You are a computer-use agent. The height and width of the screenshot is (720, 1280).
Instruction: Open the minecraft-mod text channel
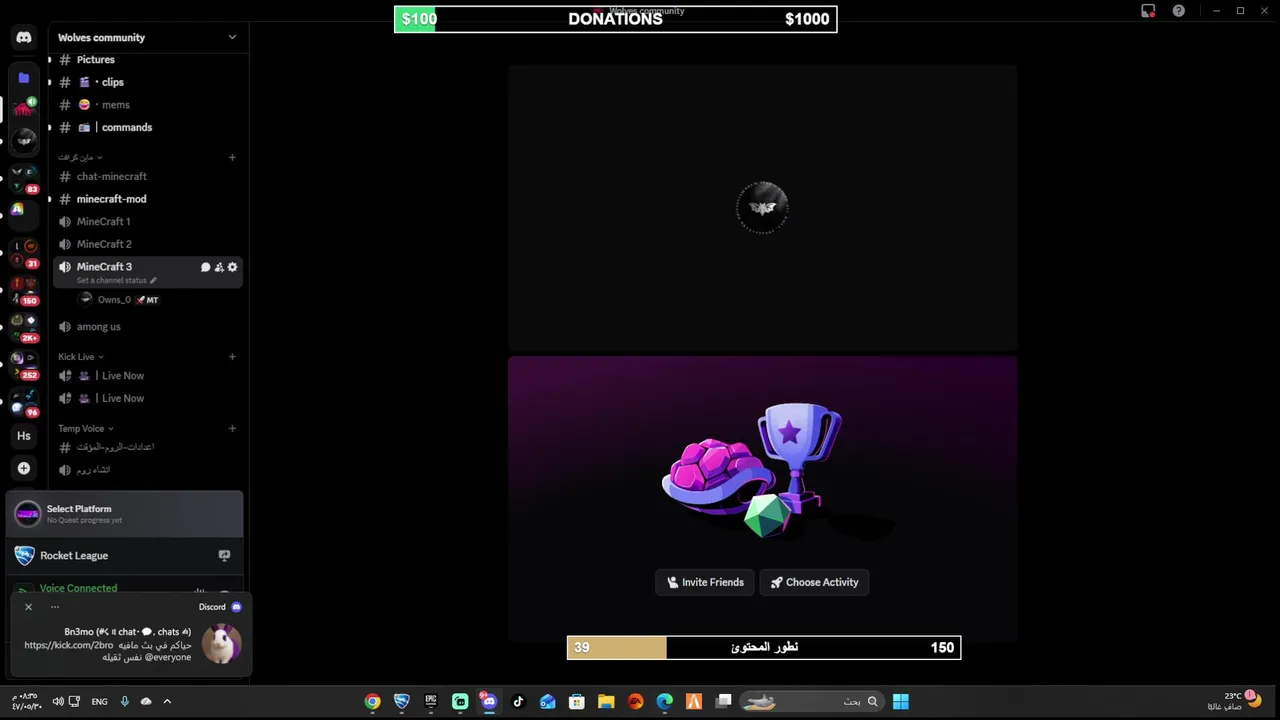click(148, 199)
